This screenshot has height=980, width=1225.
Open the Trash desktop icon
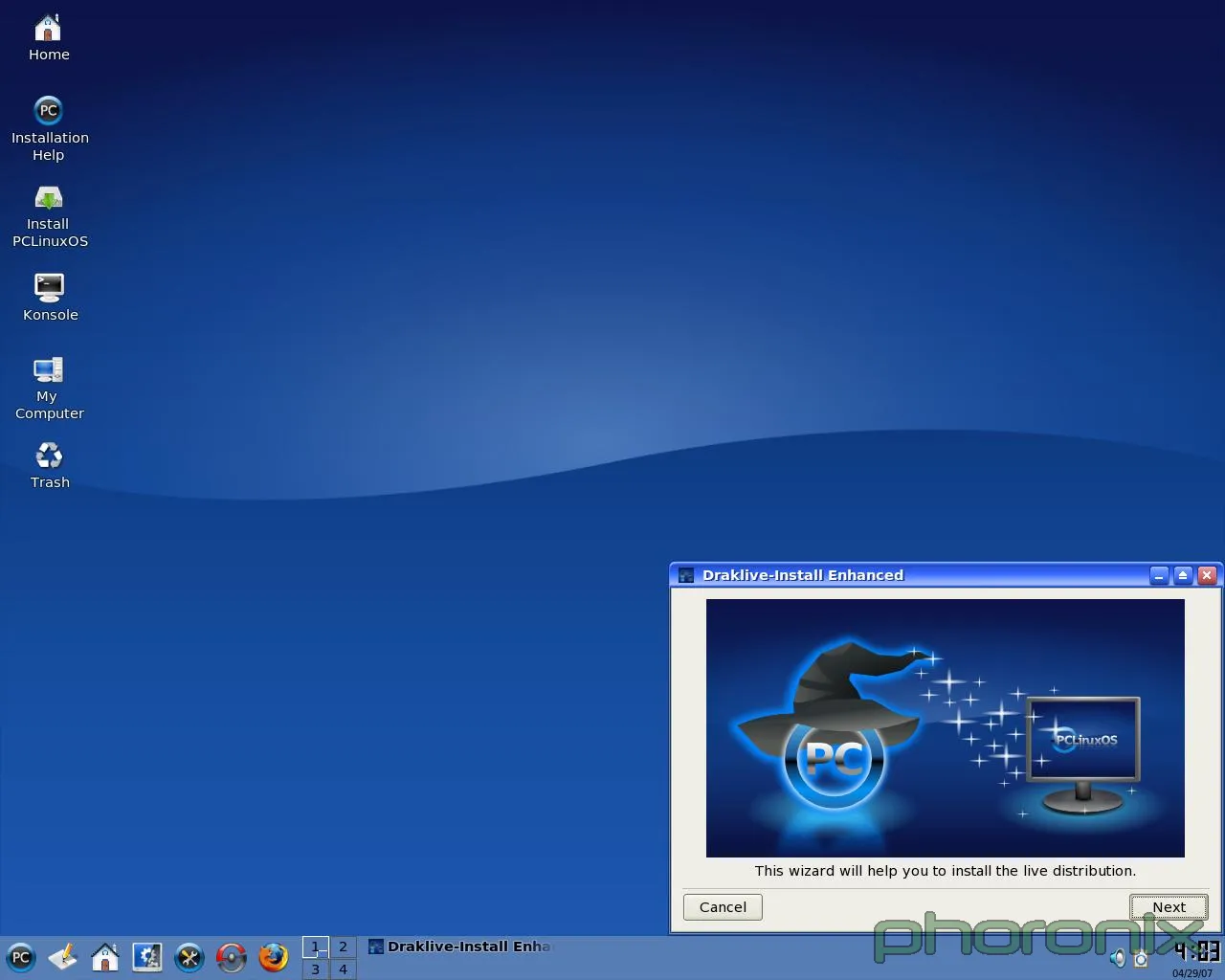click(49, 464)
